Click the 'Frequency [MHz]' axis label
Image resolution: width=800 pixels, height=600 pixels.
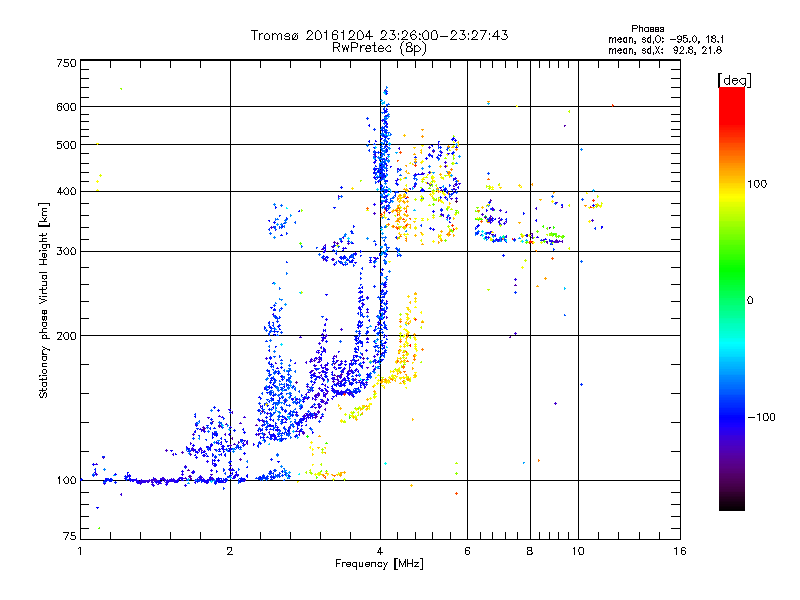379,564
